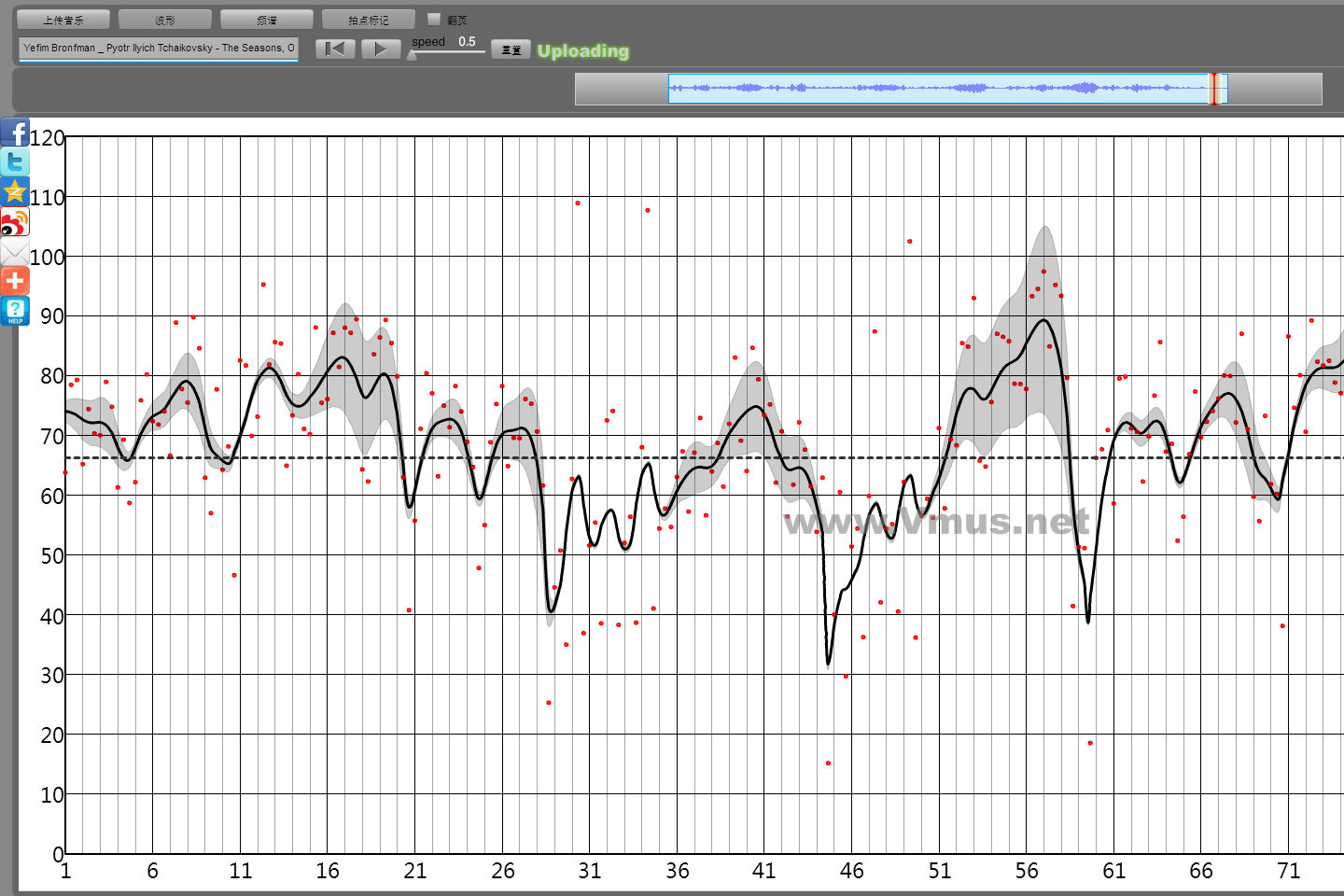Toggle the 翻页 page-flip checkbox

(x=434, y=19)
